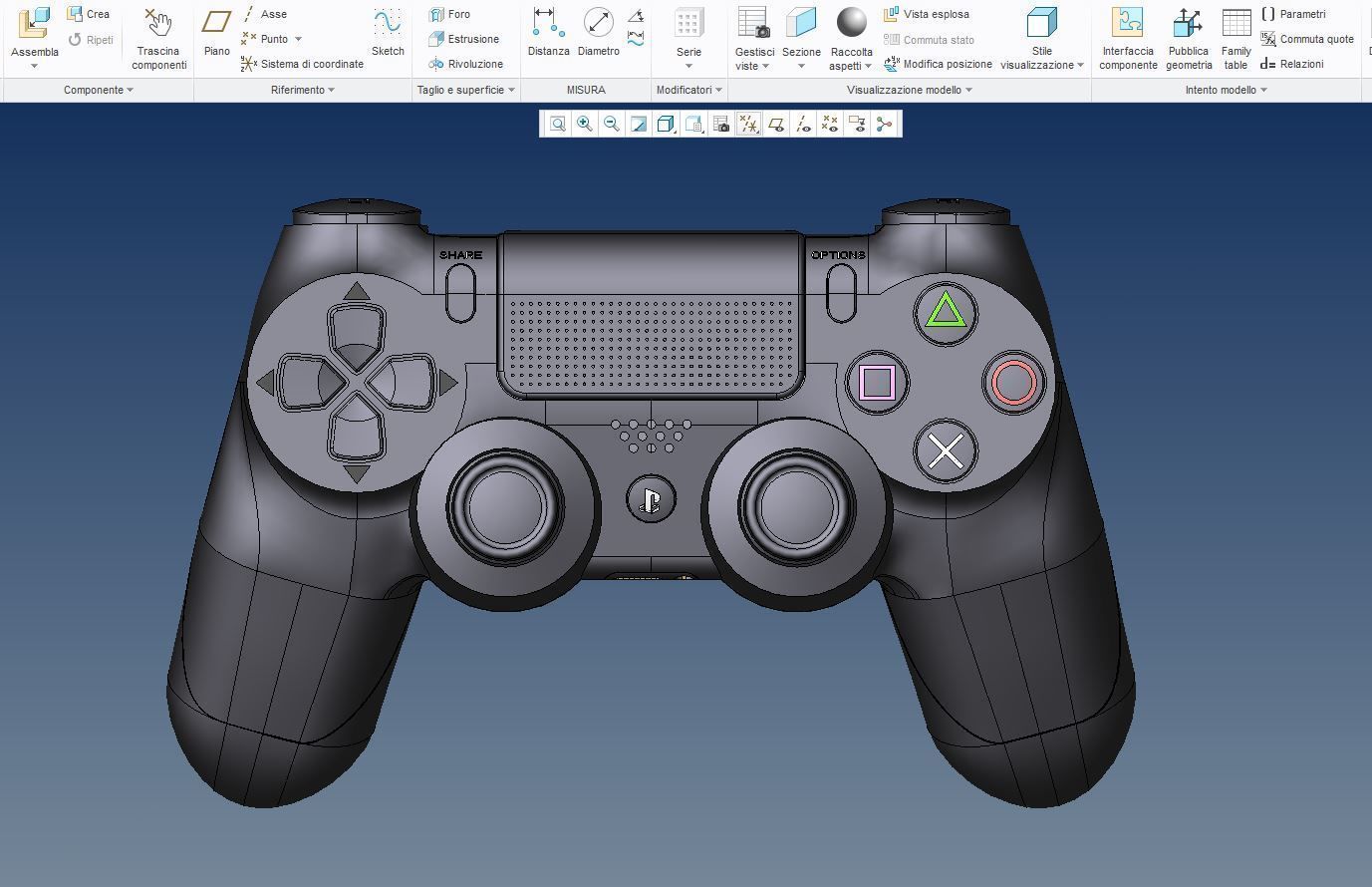Viewport: 1372px width, 887px height.
Task: Click the MISURA group label
Action: (x=586, y=90)
